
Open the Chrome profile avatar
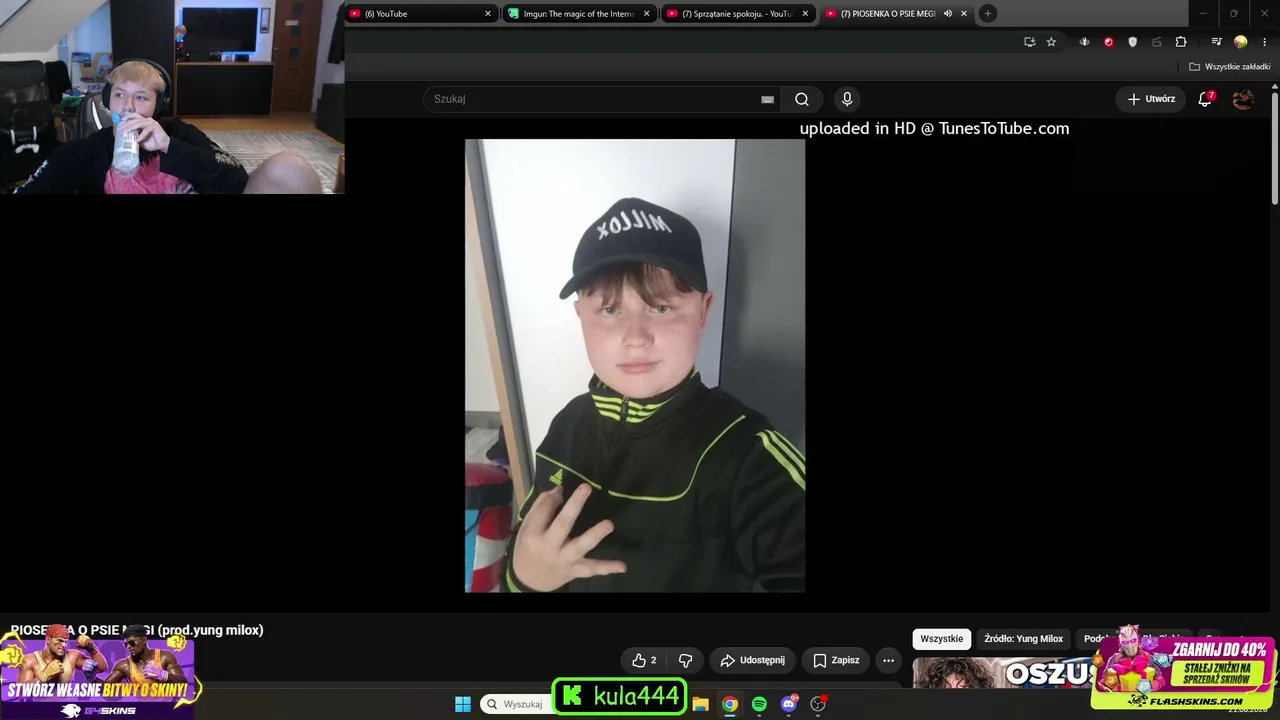(x=1241, y=42)
